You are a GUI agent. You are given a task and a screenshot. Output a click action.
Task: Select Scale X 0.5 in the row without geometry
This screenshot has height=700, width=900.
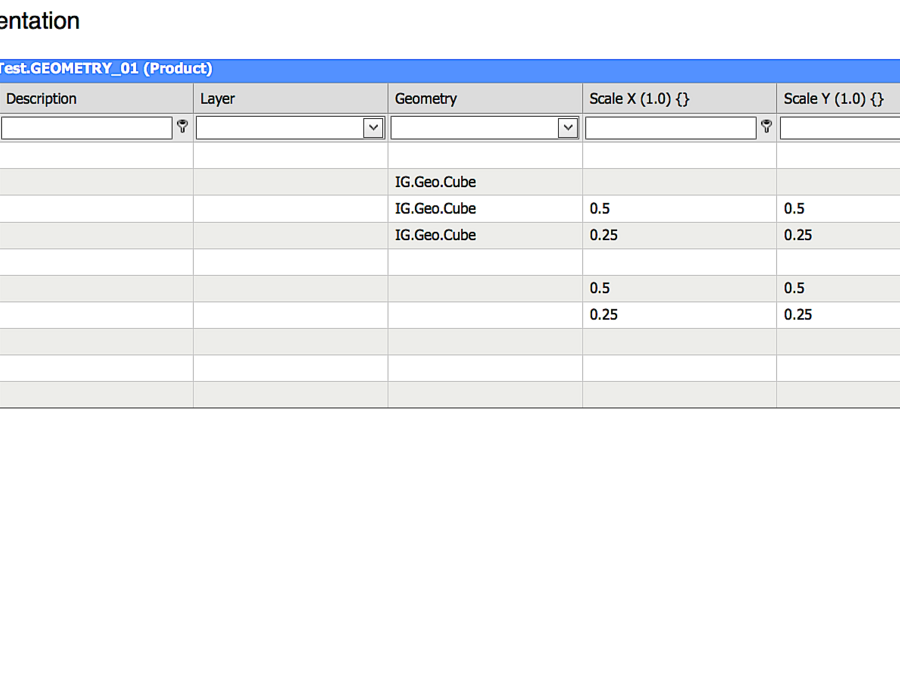pyautogui.click(x=680, y=288)
